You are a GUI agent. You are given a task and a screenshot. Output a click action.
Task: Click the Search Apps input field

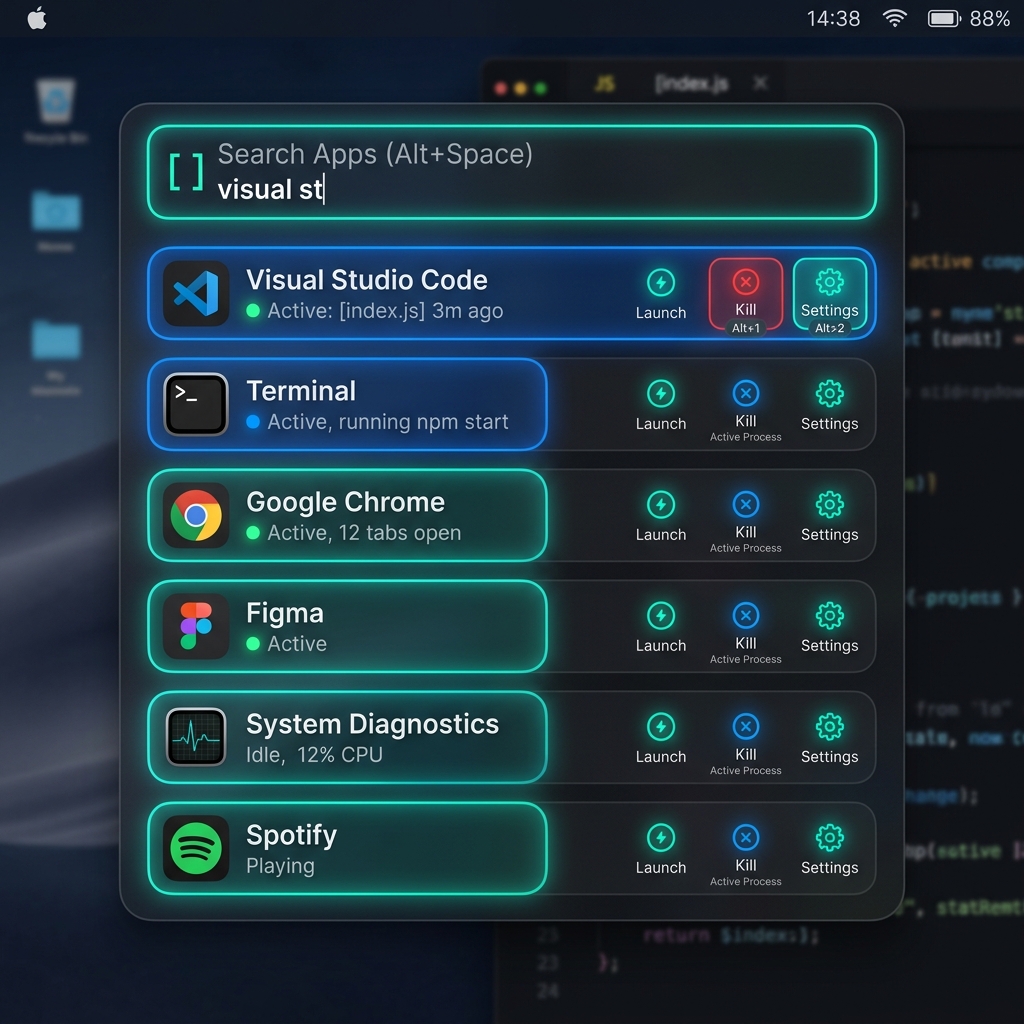click(x=512, y=172)
